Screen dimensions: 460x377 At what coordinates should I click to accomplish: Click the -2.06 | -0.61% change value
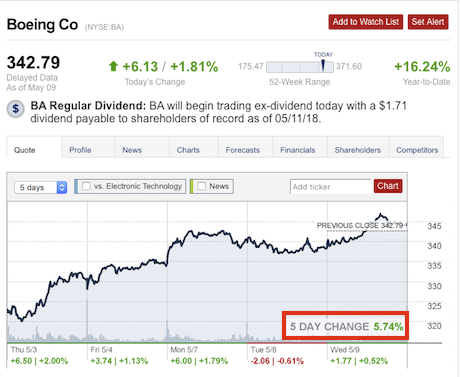click(277, 361)
